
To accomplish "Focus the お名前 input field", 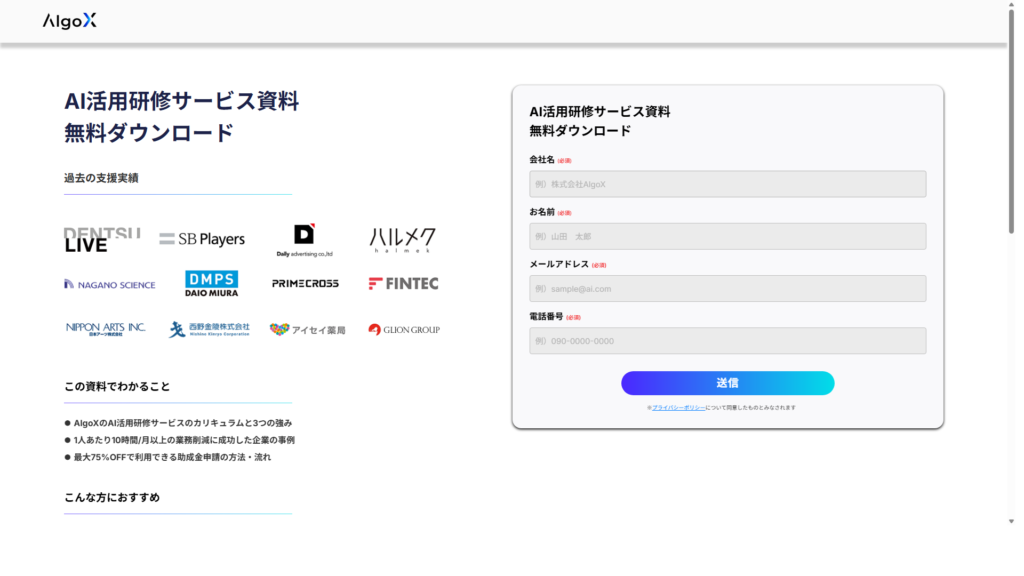I will pyautogui.click(x=727, y=236).
